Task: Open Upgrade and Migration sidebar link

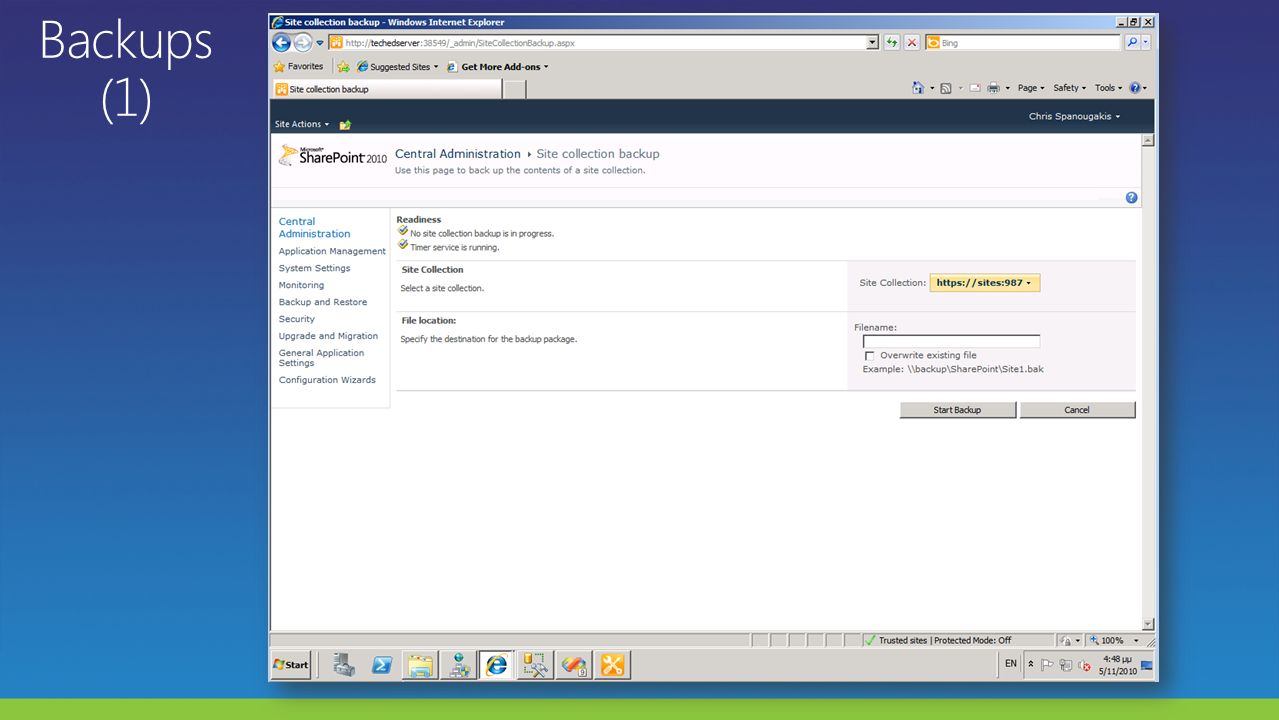Action: click(x=328, y=336)
